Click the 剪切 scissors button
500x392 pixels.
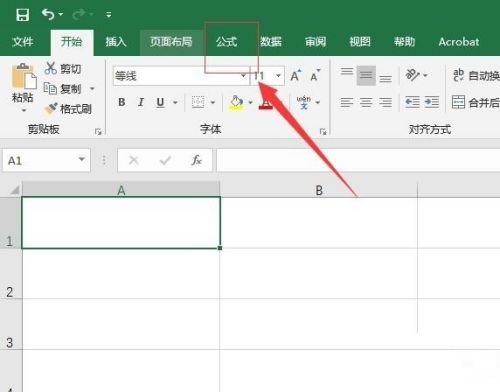click(x=63, y=69)
